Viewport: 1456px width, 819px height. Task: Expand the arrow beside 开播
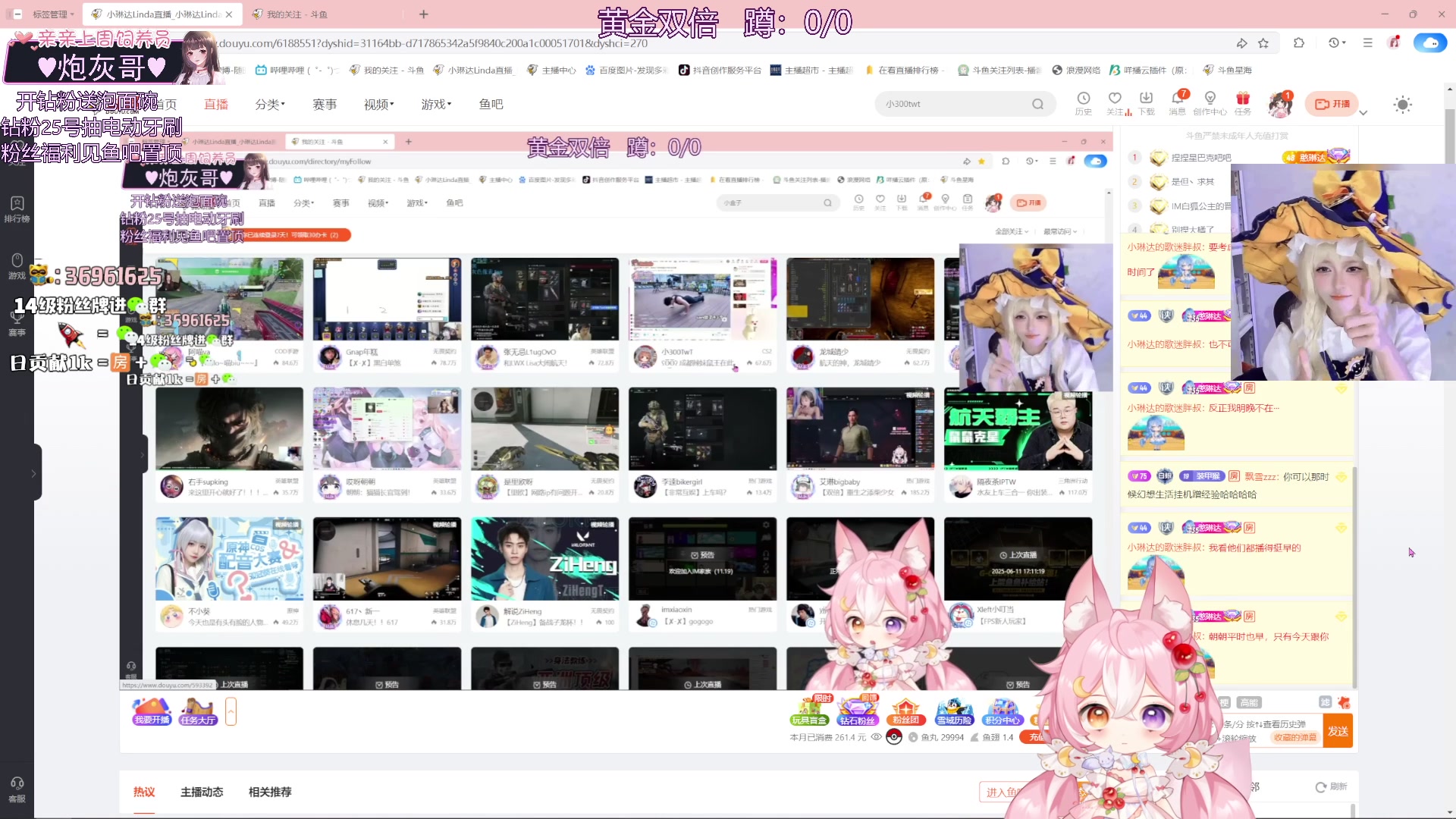1363,113
